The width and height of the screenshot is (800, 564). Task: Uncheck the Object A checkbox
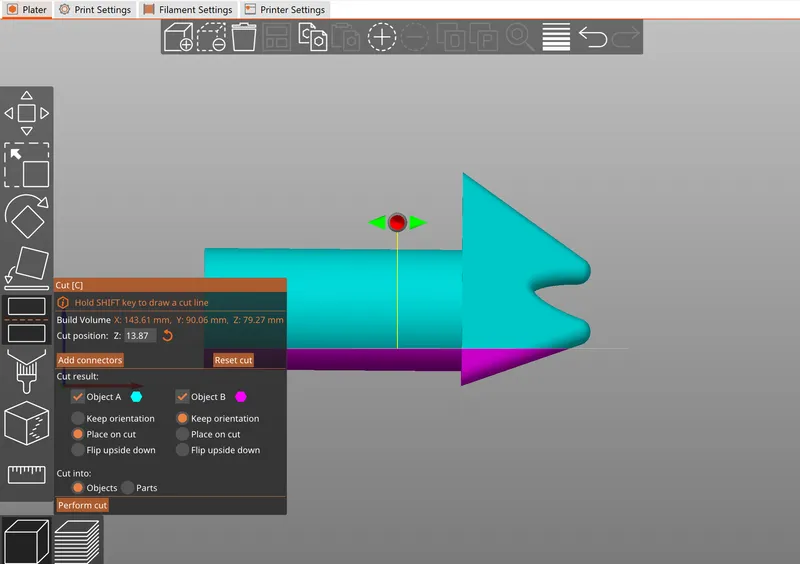point(78,397)
